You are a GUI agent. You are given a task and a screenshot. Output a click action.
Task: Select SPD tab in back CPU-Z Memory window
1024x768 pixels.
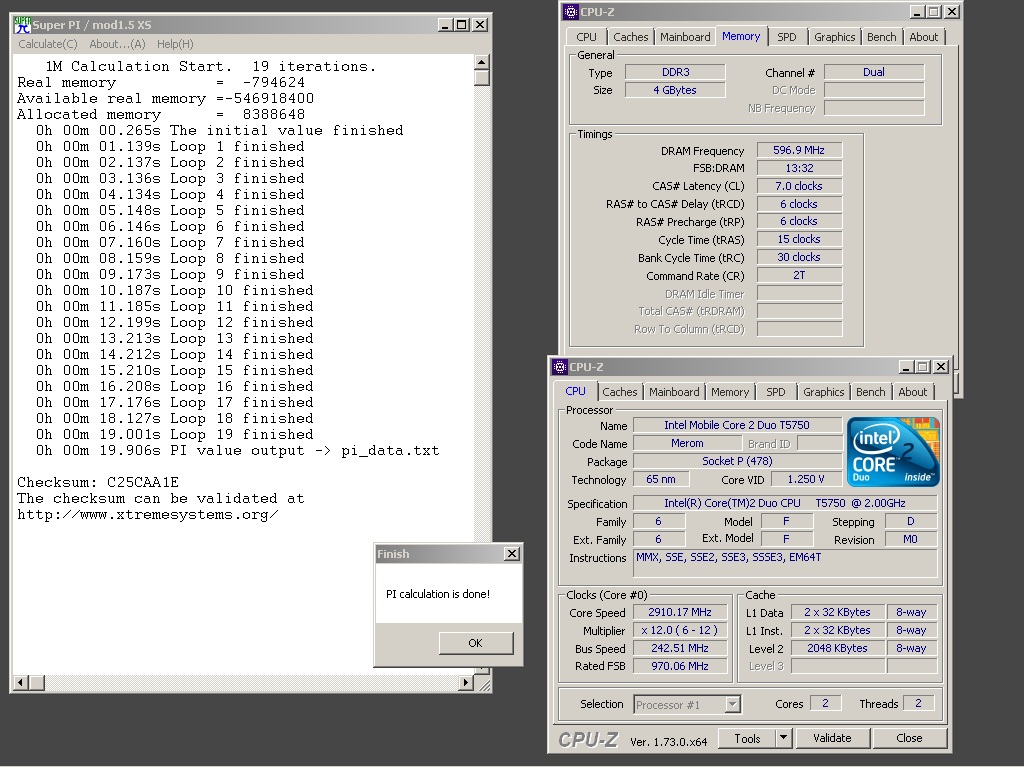(x=787, y=37)
